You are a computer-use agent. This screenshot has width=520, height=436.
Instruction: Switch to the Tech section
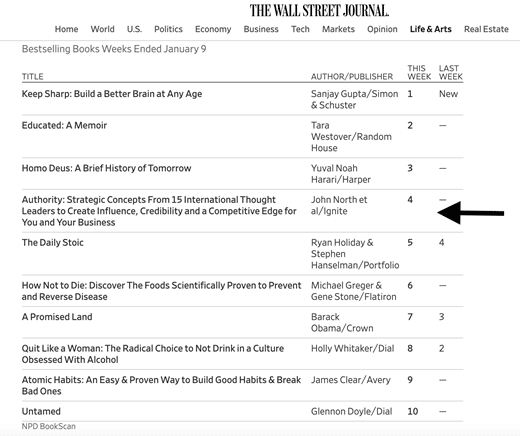coord(300,29)
